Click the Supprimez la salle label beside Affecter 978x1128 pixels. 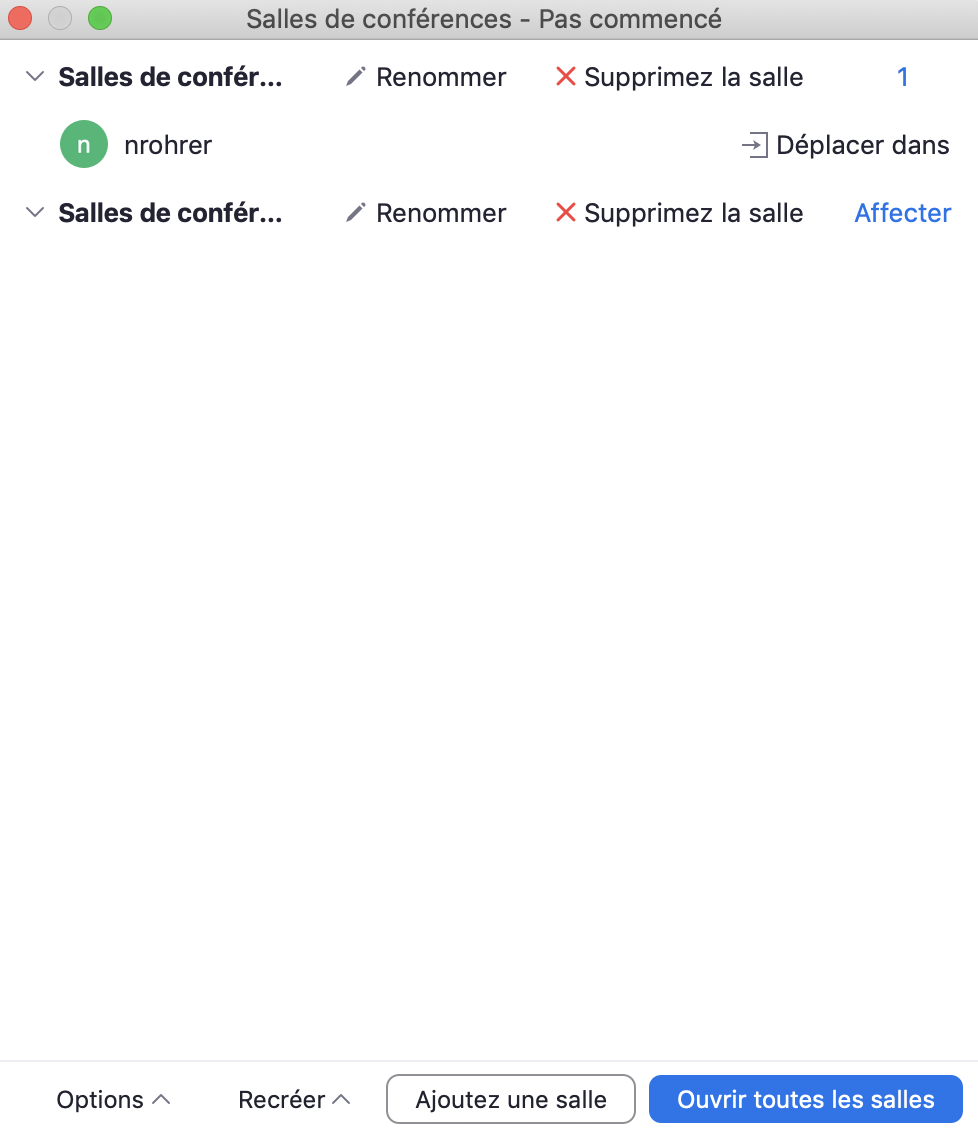[x=693, y=213]
